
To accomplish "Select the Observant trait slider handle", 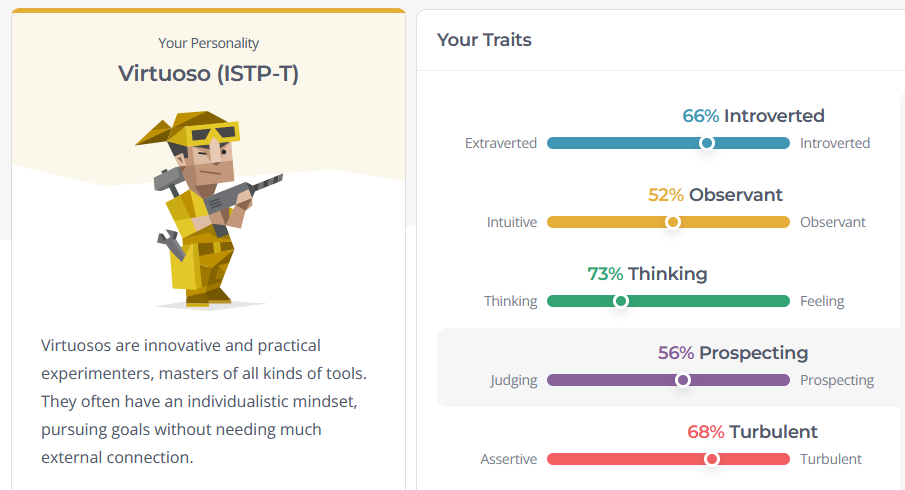I will [672, 222].
